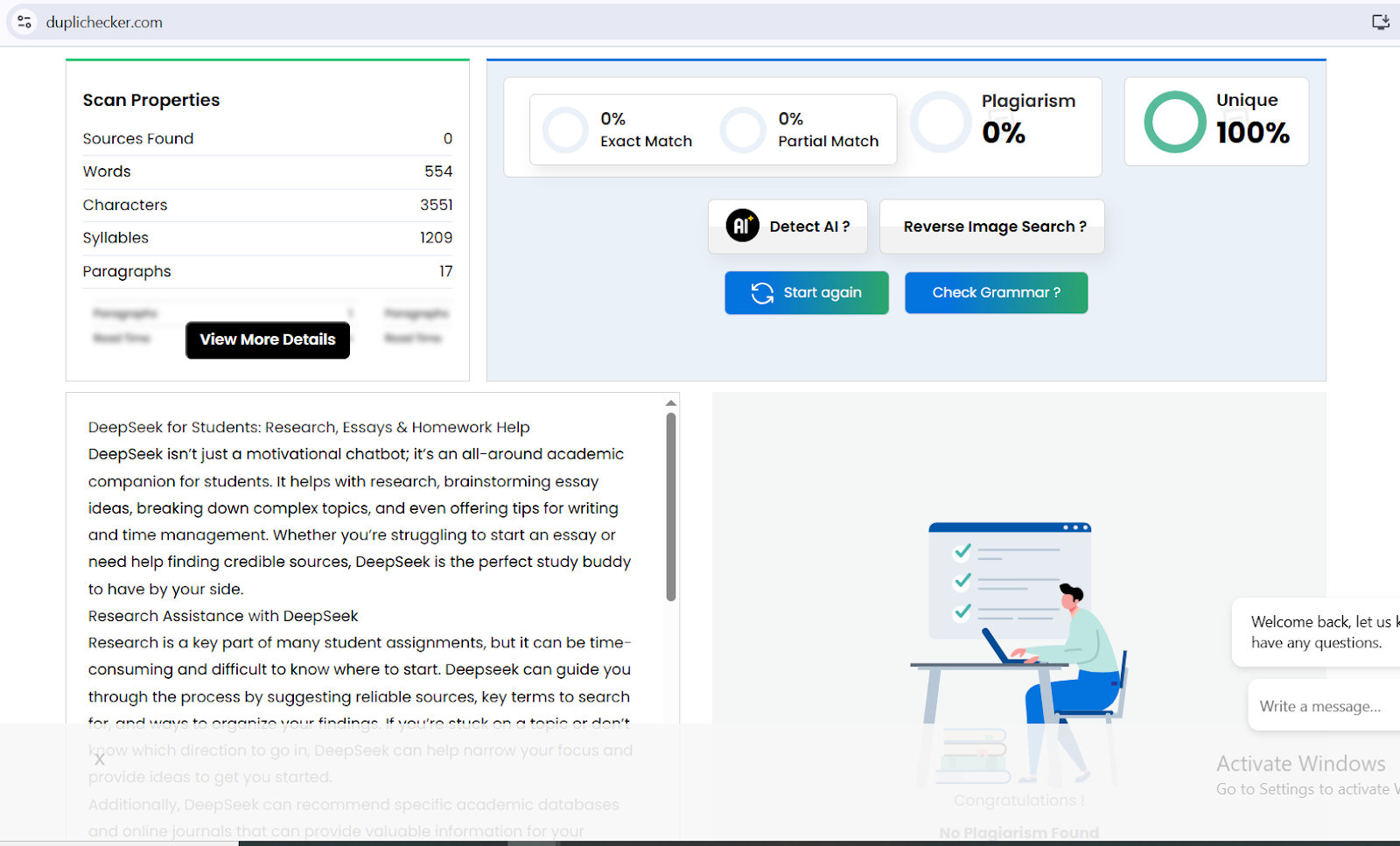Open View More Details for scan properties
The width and height of the screenshot is (1400, 846).
268,339
